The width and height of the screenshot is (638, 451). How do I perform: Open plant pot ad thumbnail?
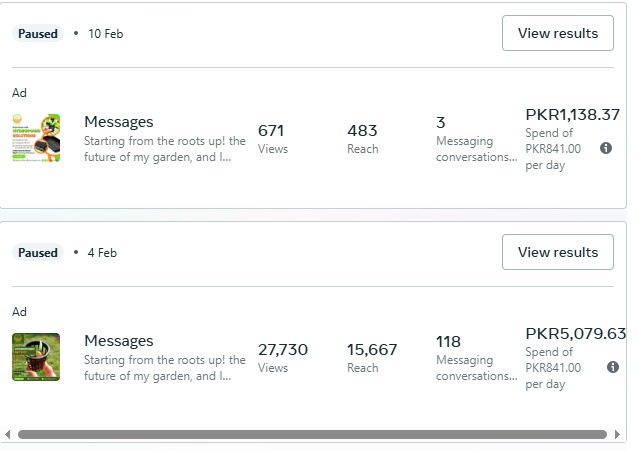[x=36, y=357]
